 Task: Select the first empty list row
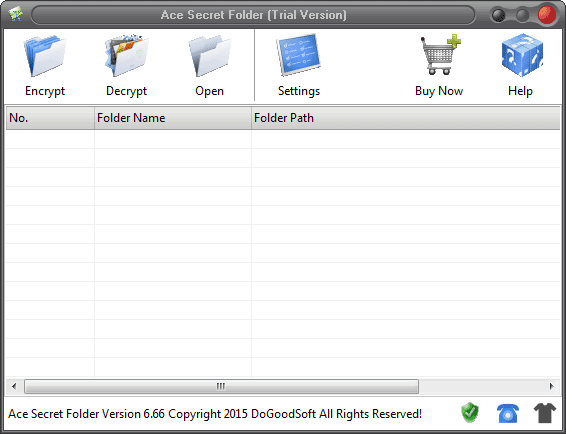pos(283,139)
